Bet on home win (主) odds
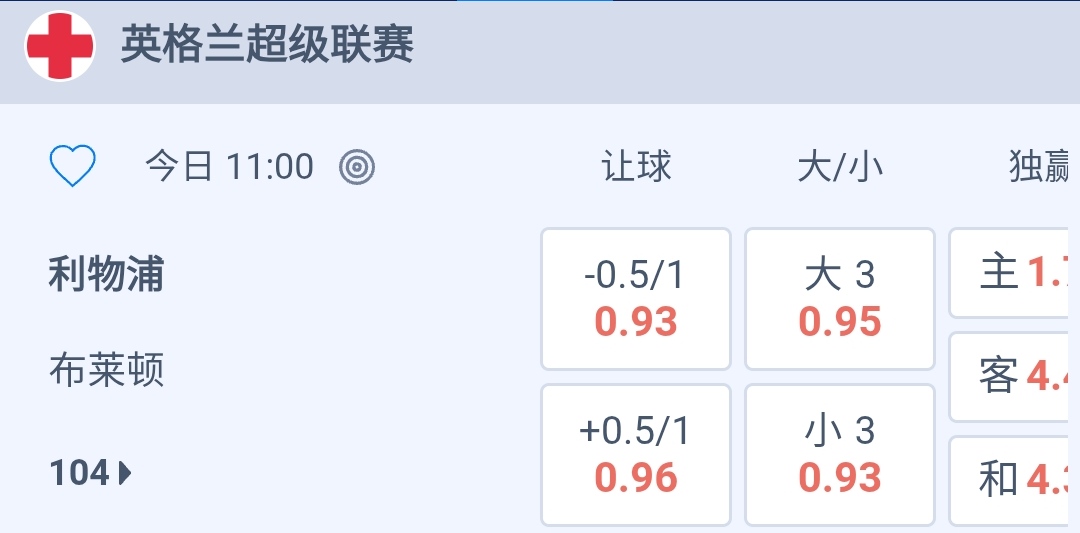This screenshot has height=533, width=1080. point(1014,272)
